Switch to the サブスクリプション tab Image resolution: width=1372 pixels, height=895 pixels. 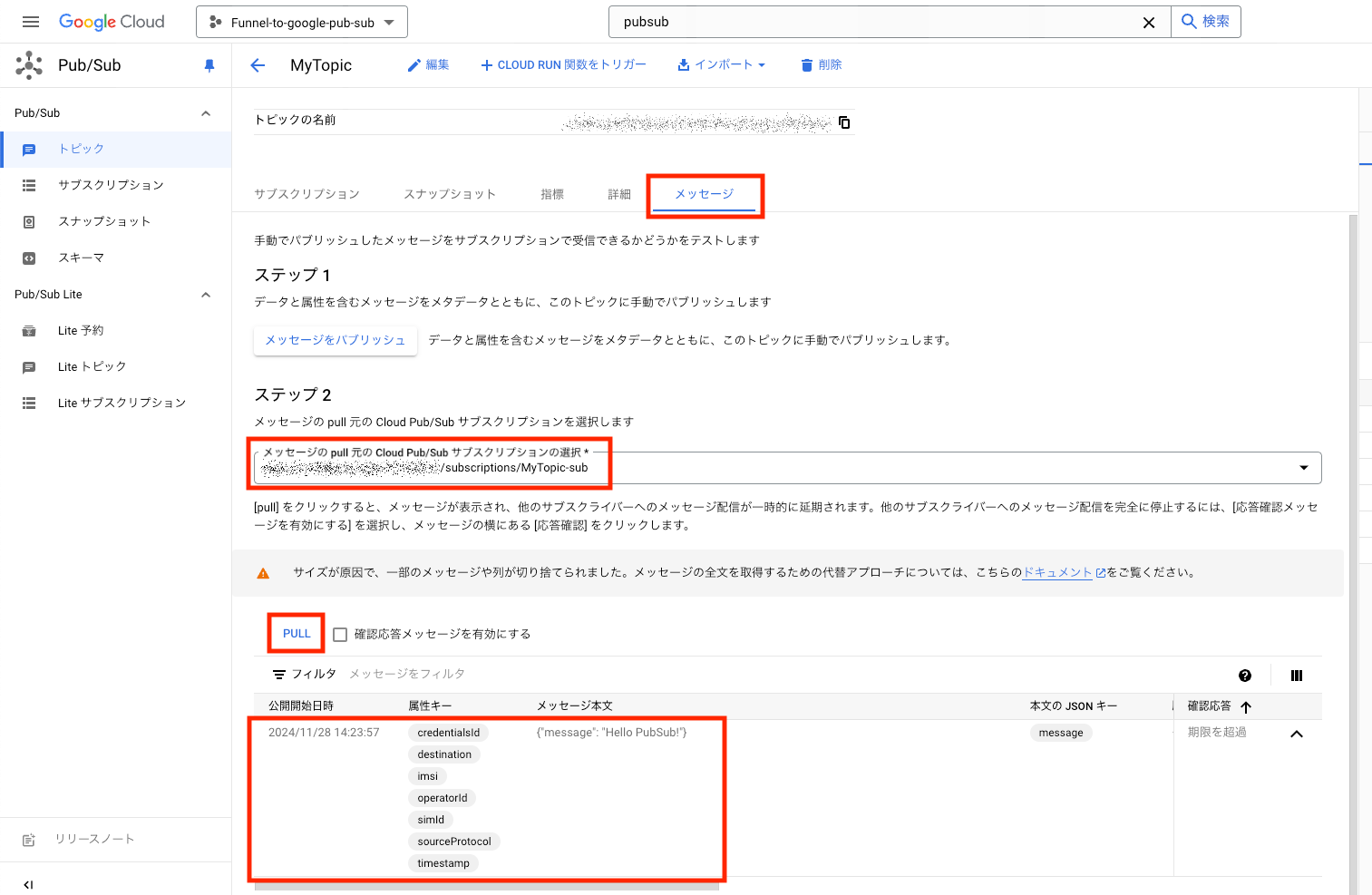[307, 194]
